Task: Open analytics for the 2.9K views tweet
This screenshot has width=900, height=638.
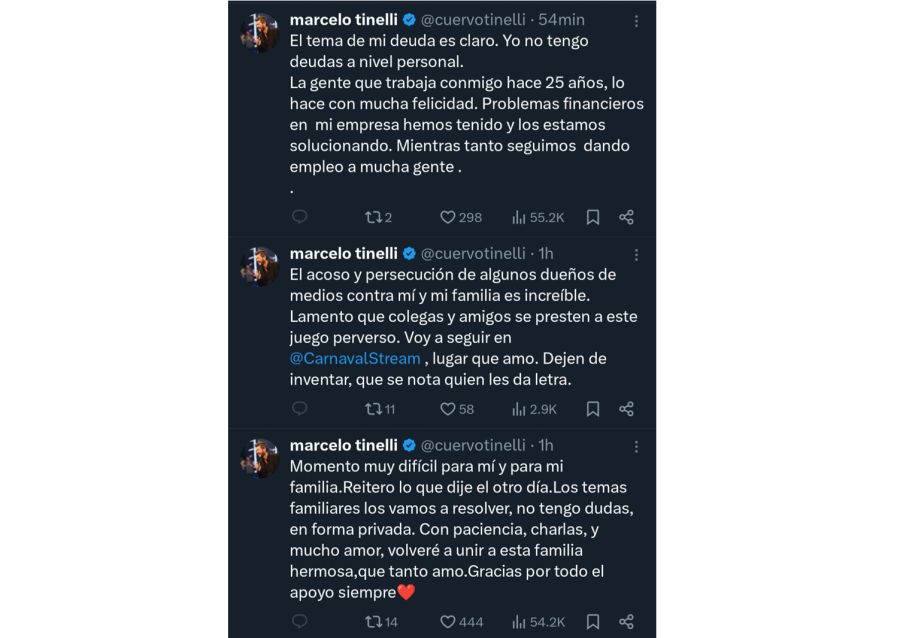Action: (517, 409)
